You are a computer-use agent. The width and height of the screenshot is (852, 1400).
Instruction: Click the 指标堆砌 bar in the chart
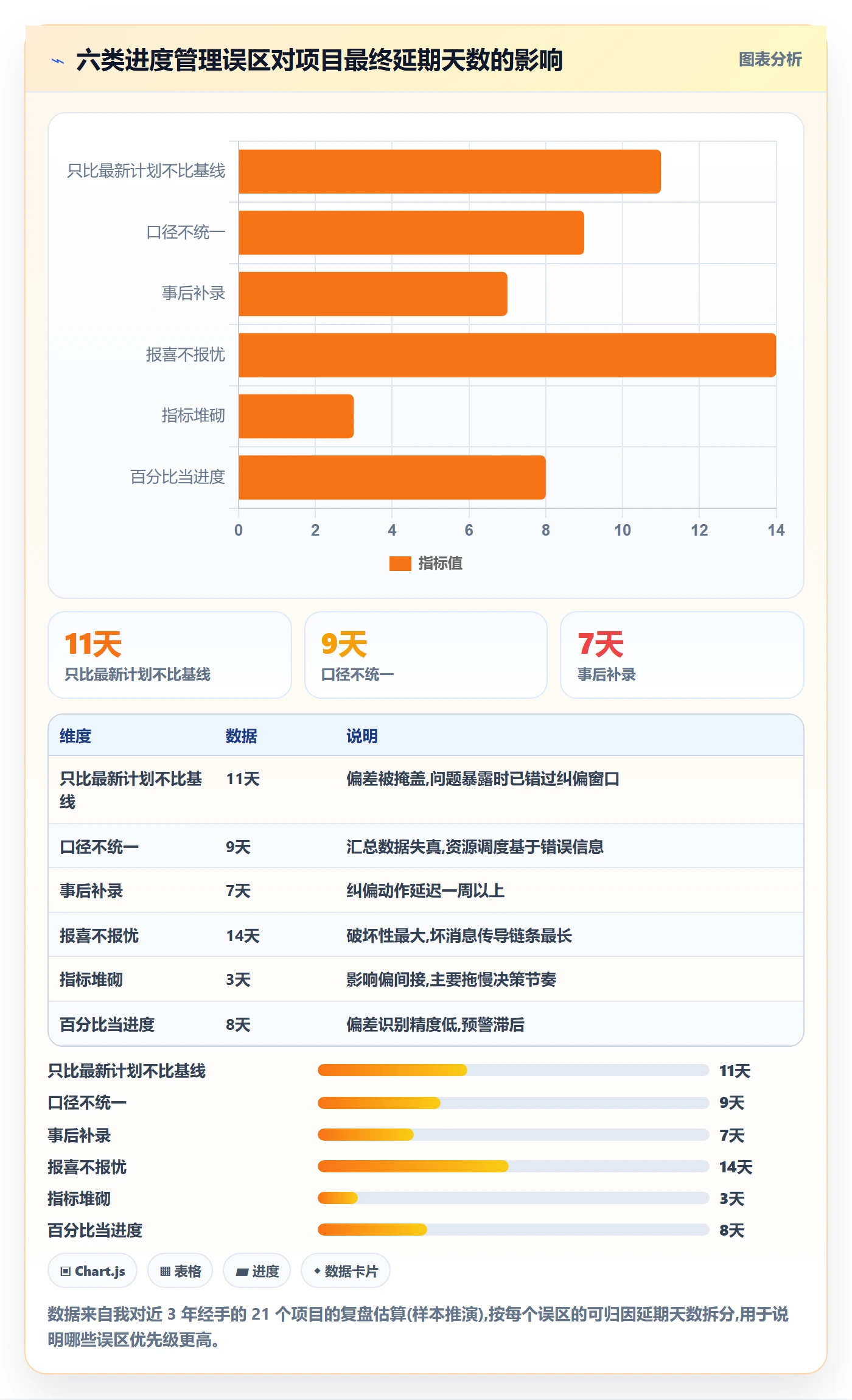296,416
